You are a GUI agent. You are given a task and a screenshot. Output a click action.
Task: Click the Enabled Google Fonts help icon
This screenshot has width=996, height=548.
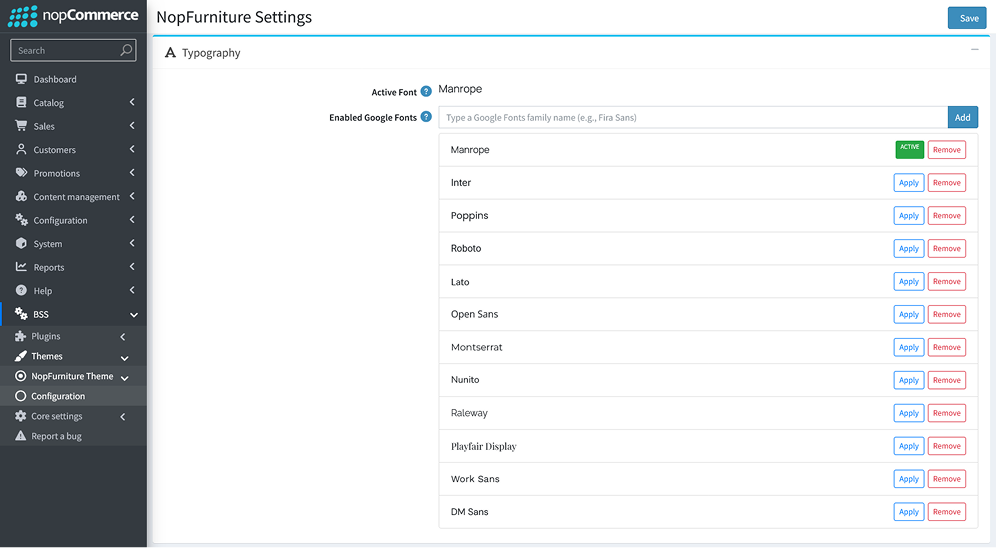[426, 117]
